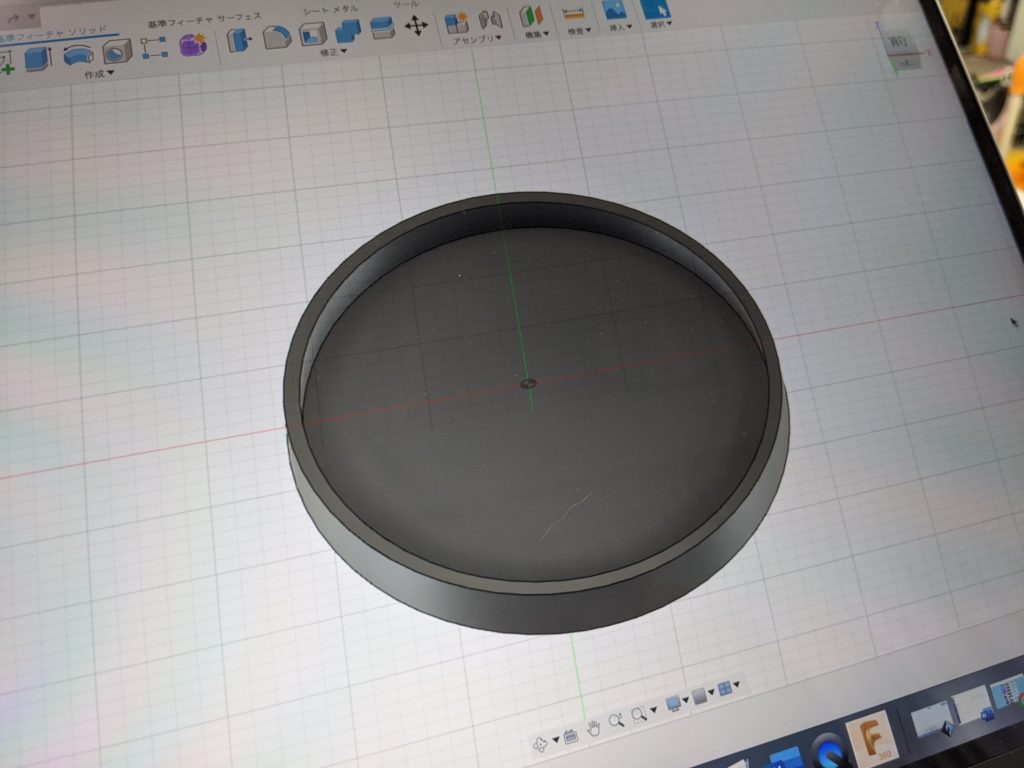Select the Extrude tool
The height and width of the screenshot is (768, 1024).
39,59
